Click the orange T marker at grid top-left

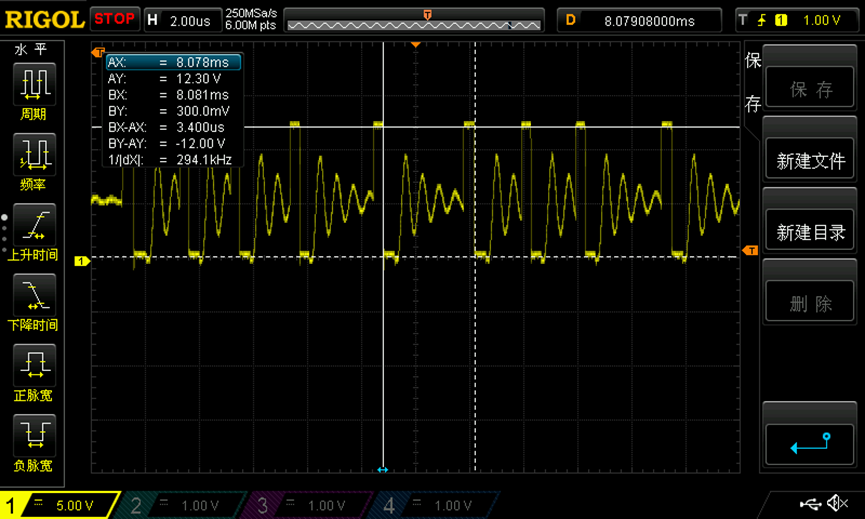point(98,52)
